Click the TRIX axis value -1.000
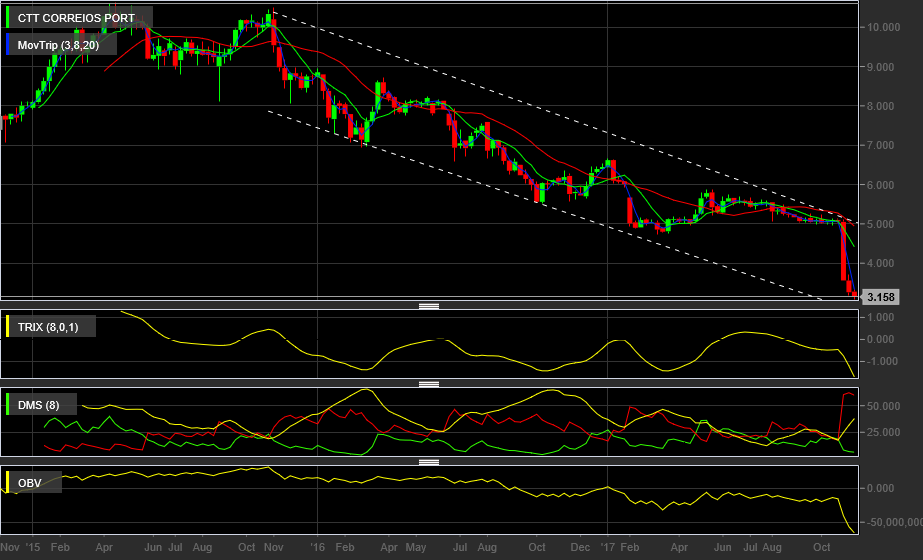Screen dimensions: 923x560 (881, 362)
